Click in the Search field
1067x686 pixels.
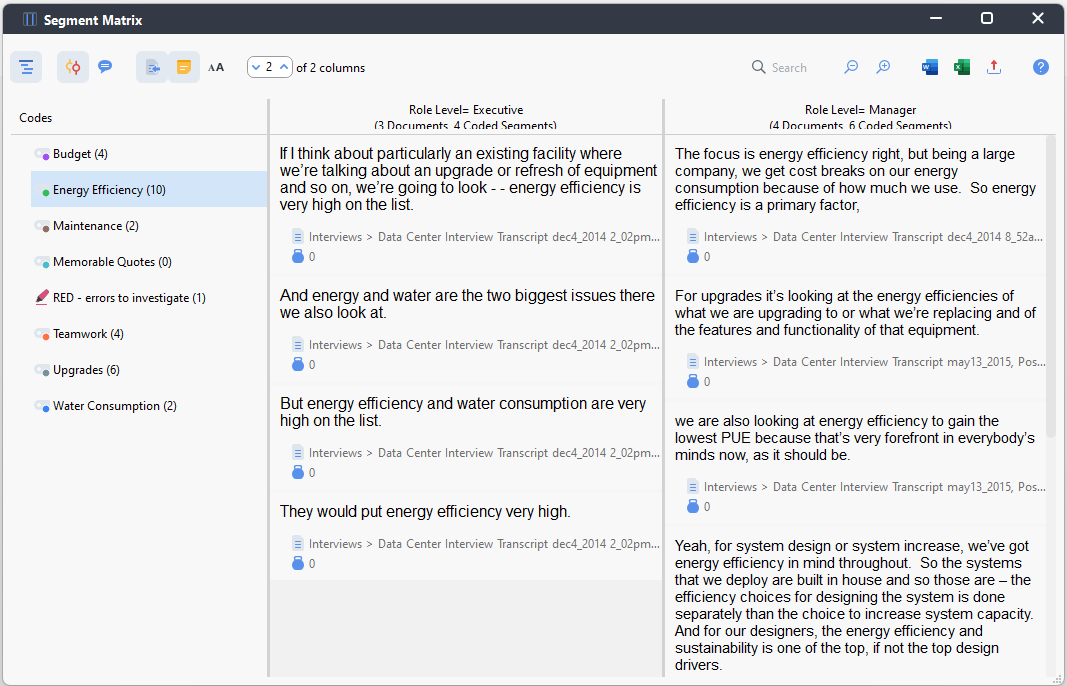789,67
